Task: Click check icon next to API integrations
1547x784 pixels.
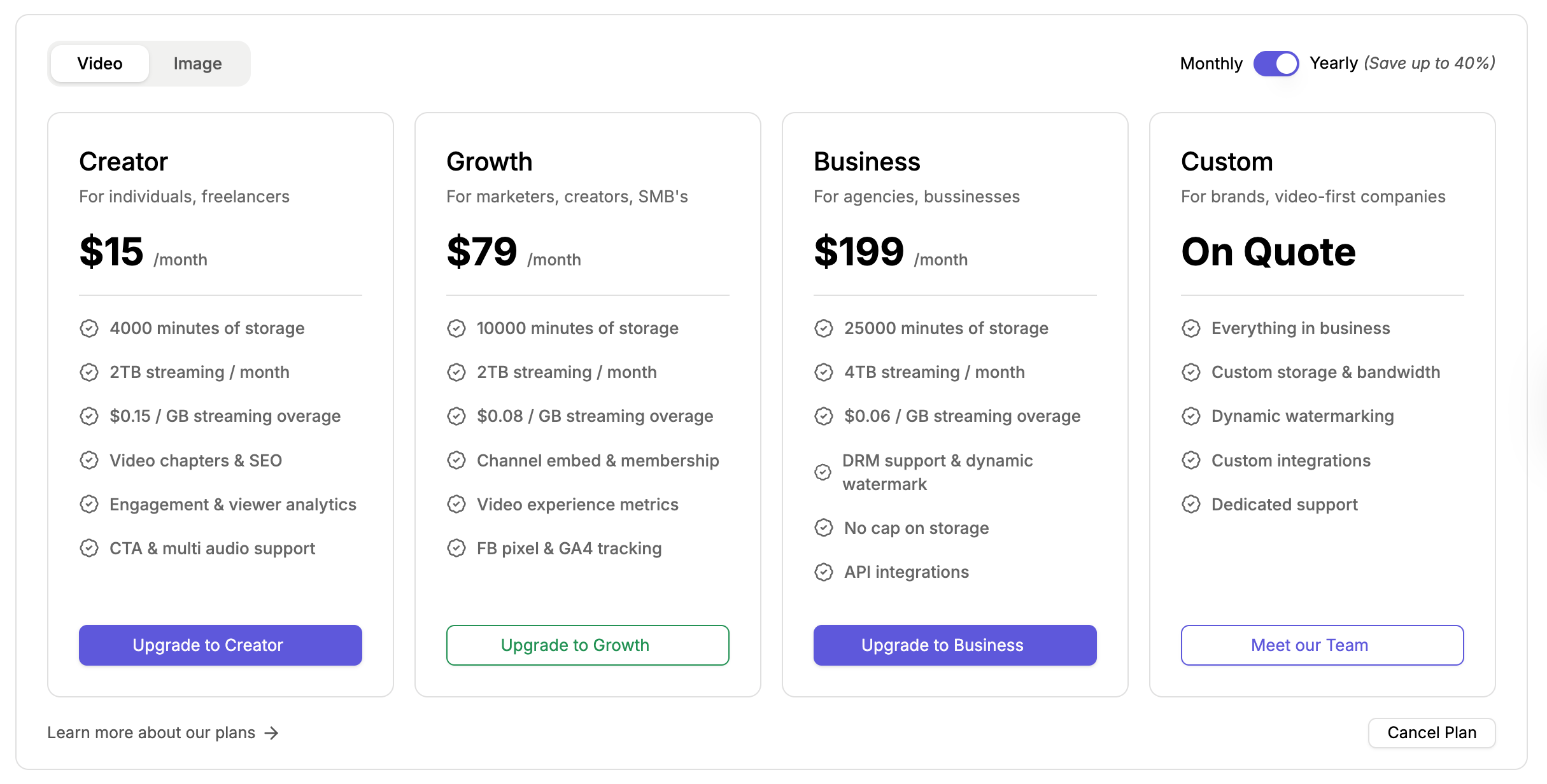Action: coord(824,572)
